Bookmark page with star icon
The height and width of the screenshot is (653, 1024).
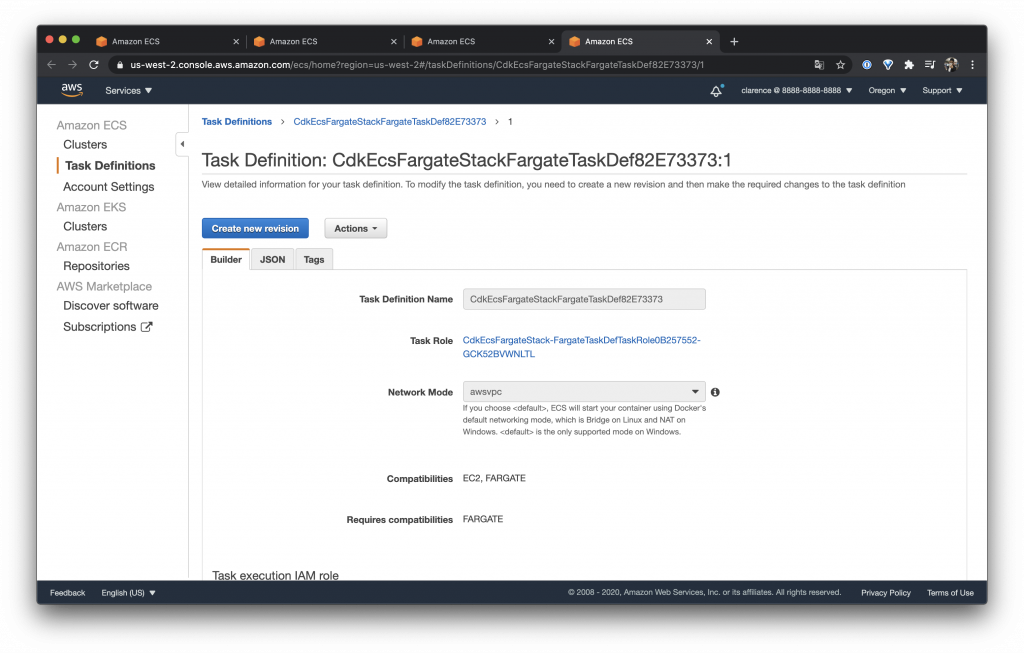click(x=840, y=65)
